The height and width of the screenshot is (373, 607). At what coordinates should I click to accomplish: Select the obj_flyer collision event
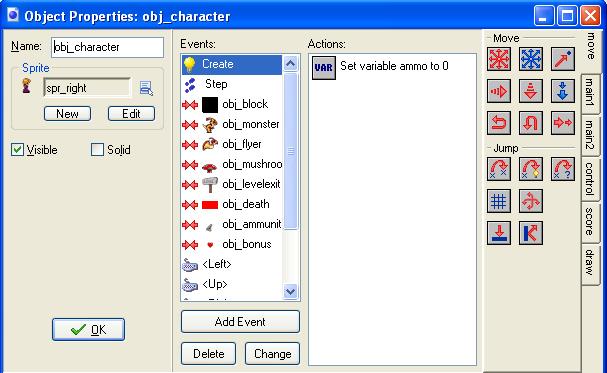[232, 145]
